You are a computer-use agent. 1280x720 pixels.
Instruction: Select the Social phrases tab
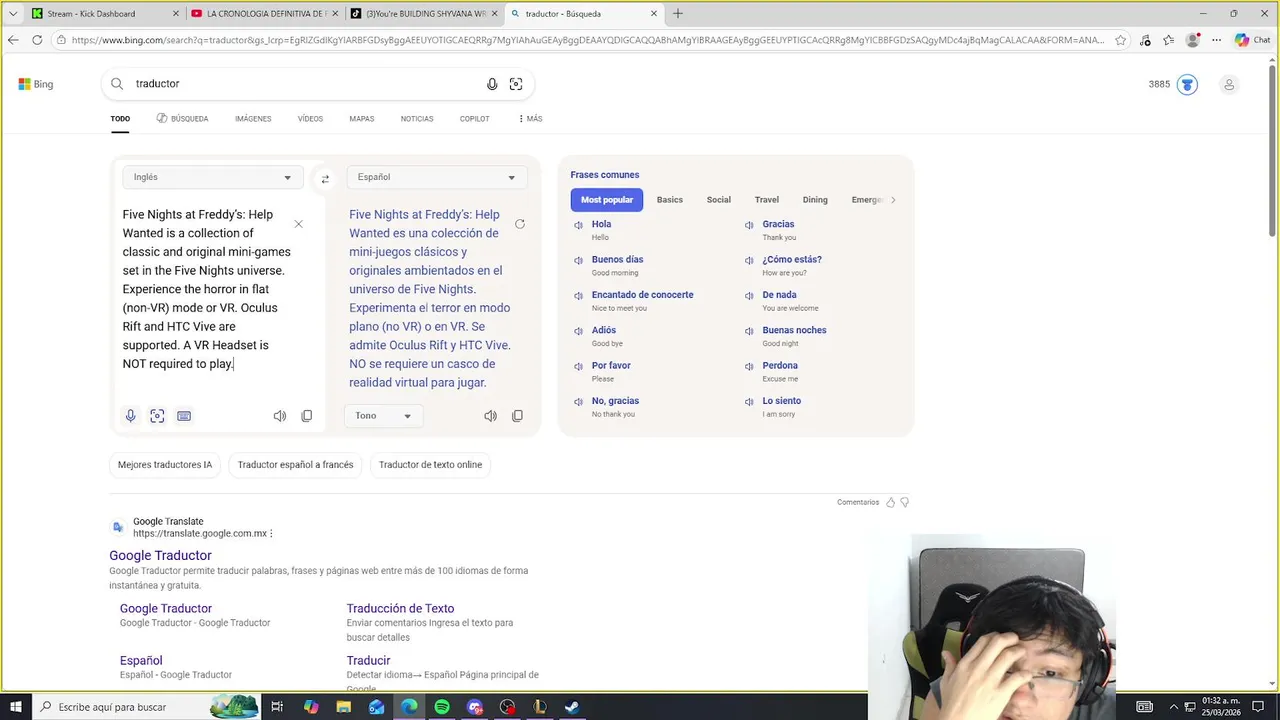pos(719,200)
